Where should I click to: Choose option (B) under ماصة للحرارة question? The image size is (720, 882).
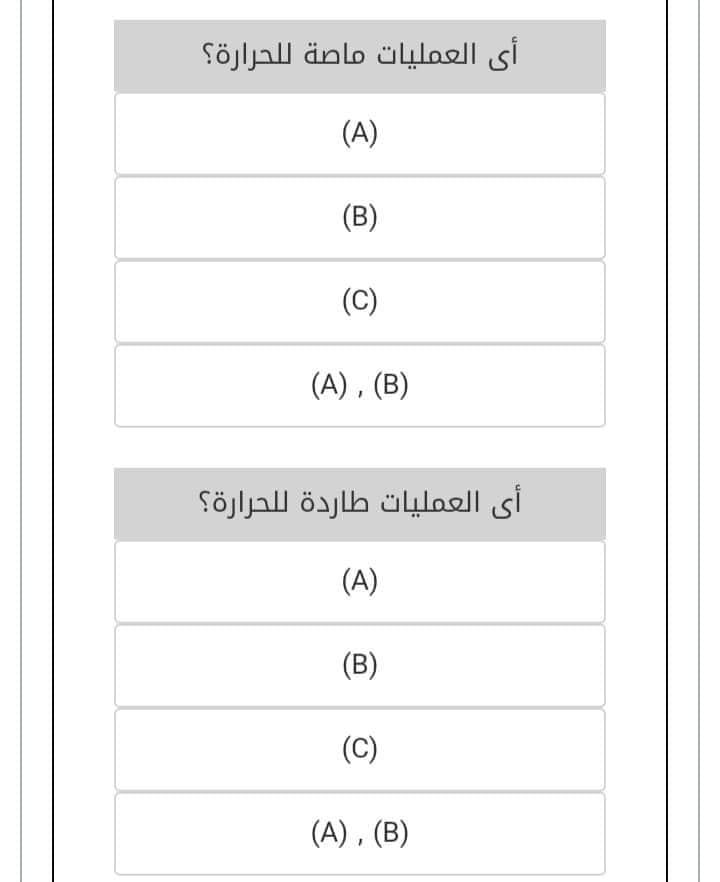coord(359,217)
